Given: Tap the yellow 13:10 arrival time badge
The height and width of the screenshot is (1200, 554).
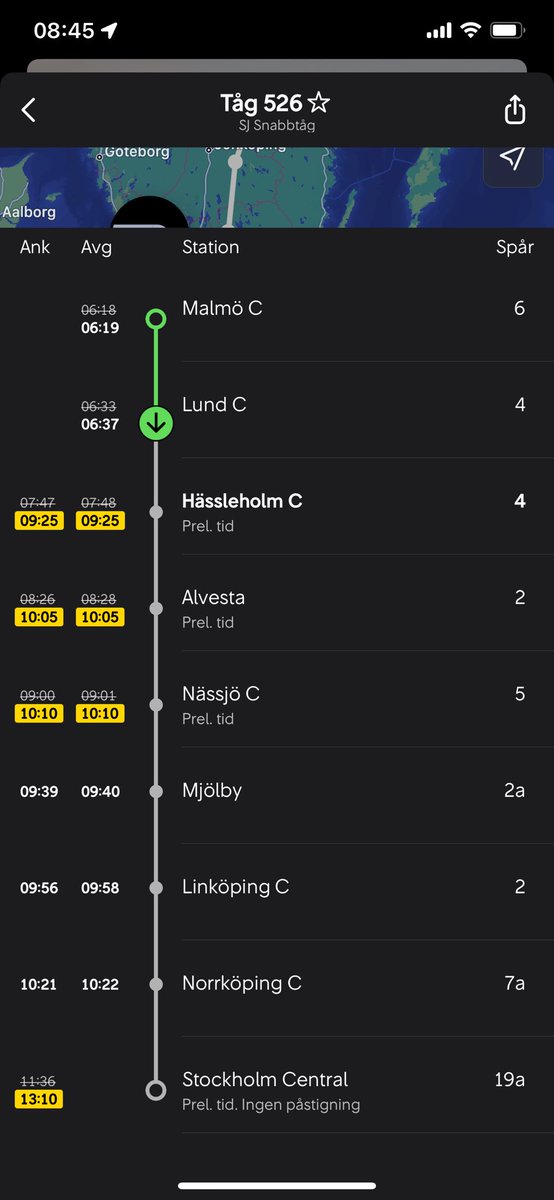Looking at the screenshot, I should (x=38, y=1099).
